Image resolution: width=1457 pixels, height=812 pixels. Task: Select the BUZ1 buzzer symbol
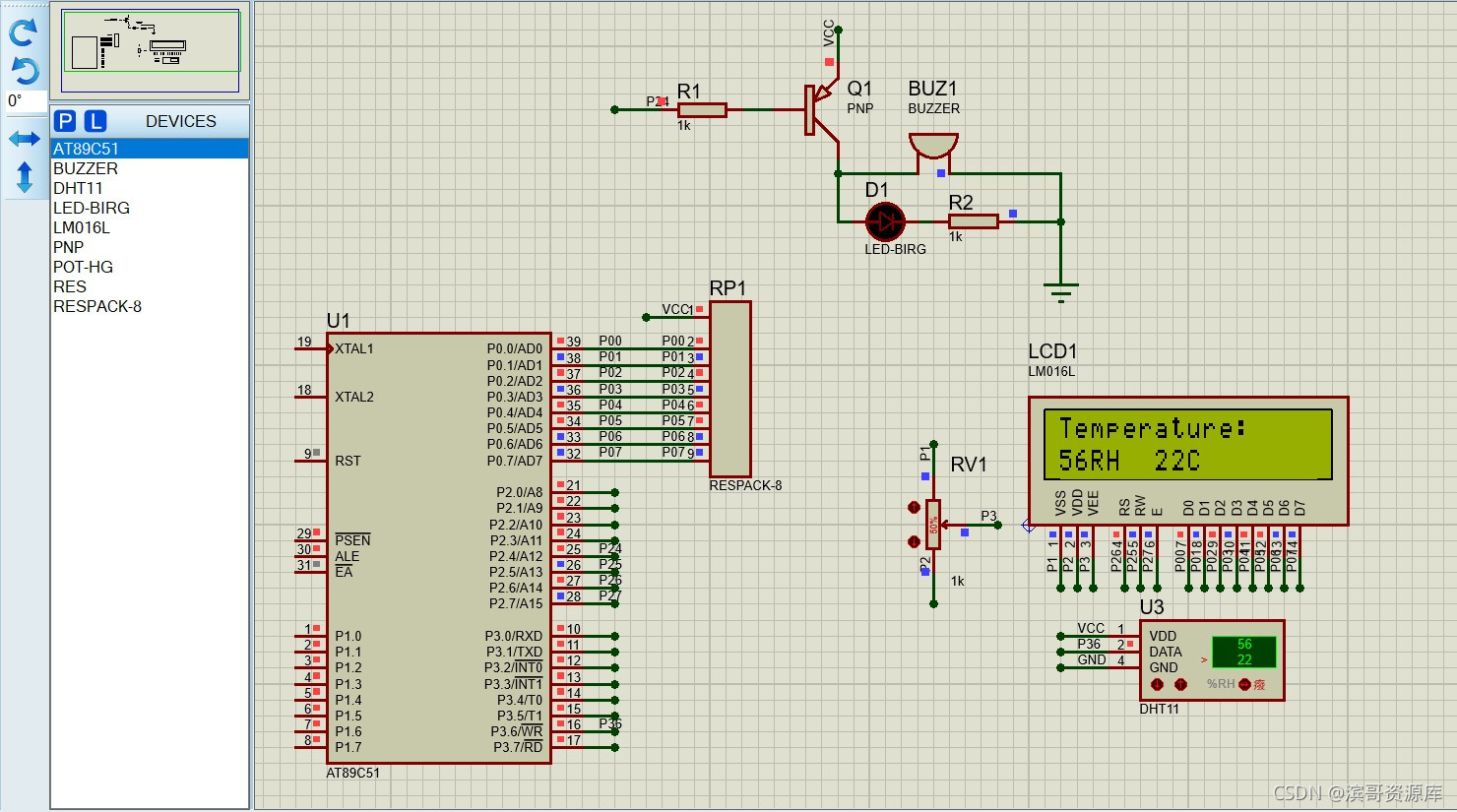(933, 149)
